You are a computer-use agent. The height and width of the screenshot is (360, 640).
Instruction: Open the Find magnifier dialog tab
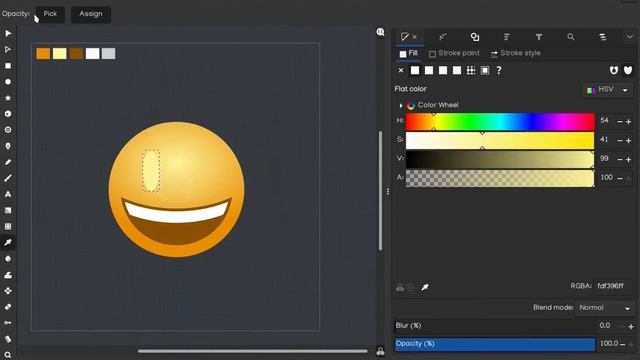pyautogui.click(x=571, y=37)
